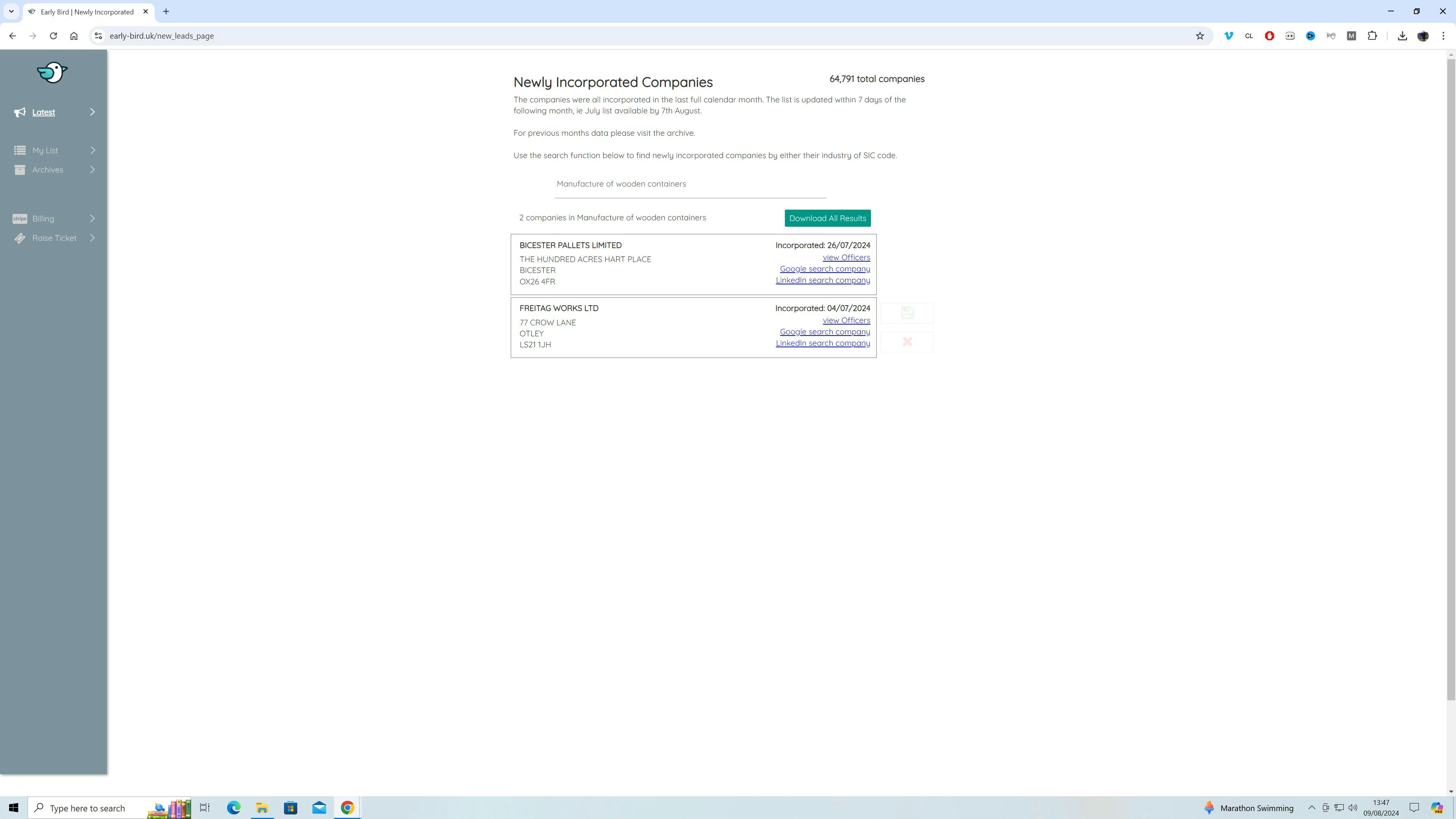Click the industry search field
The image size is (1456, 819).
point(690,184)
